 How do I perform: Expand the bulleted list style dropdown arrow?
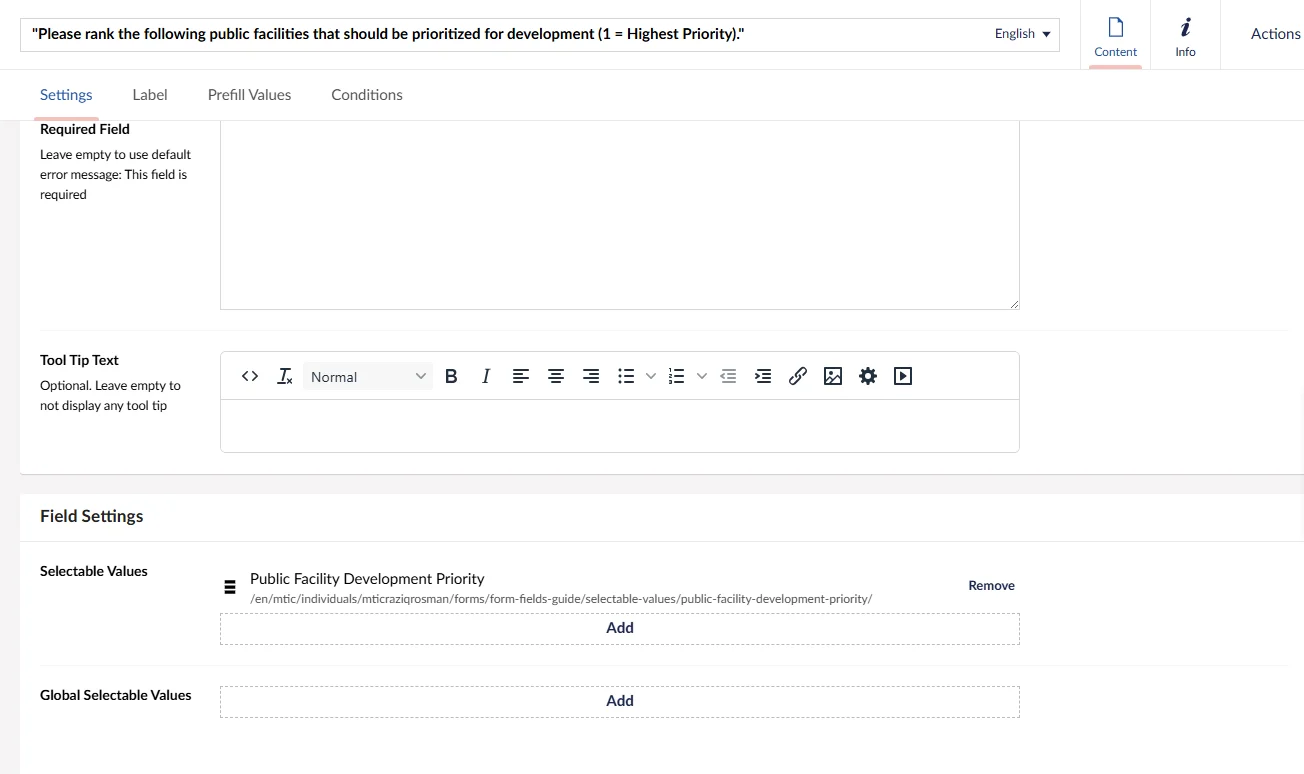[651, 376]
